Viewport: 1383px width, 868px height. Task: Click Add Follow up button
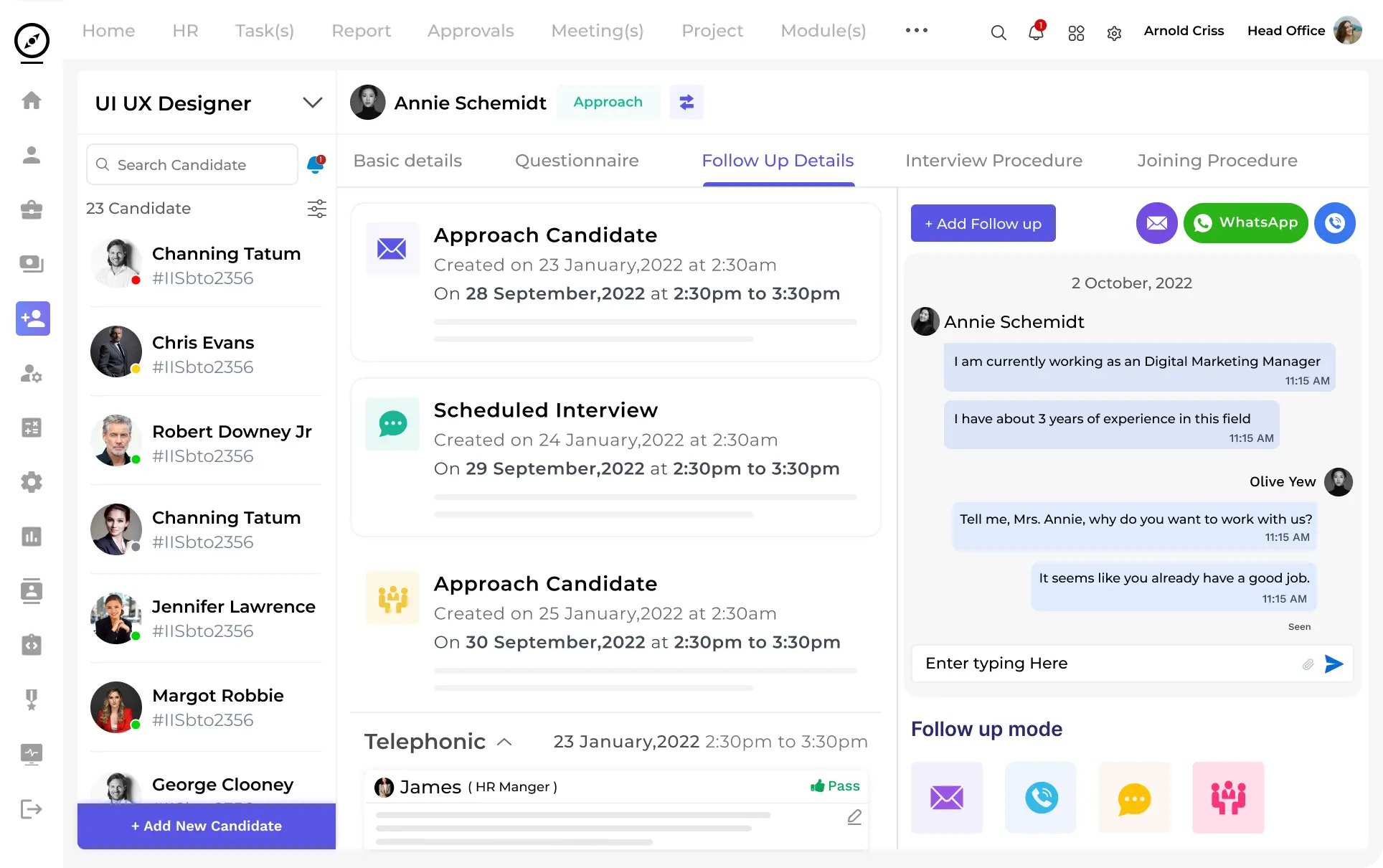point(983,223)
